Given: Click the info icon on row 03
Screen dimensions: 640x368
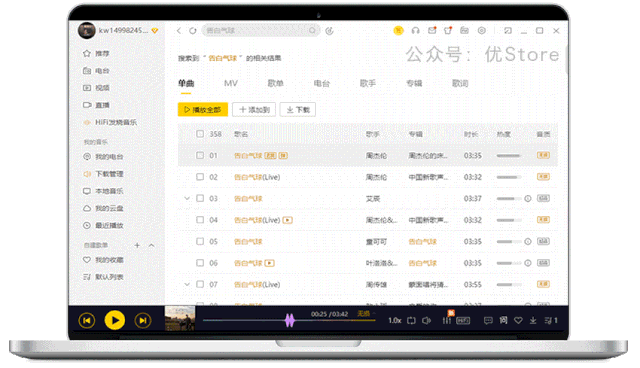Looking at the screenshot, I should point(528,199).
